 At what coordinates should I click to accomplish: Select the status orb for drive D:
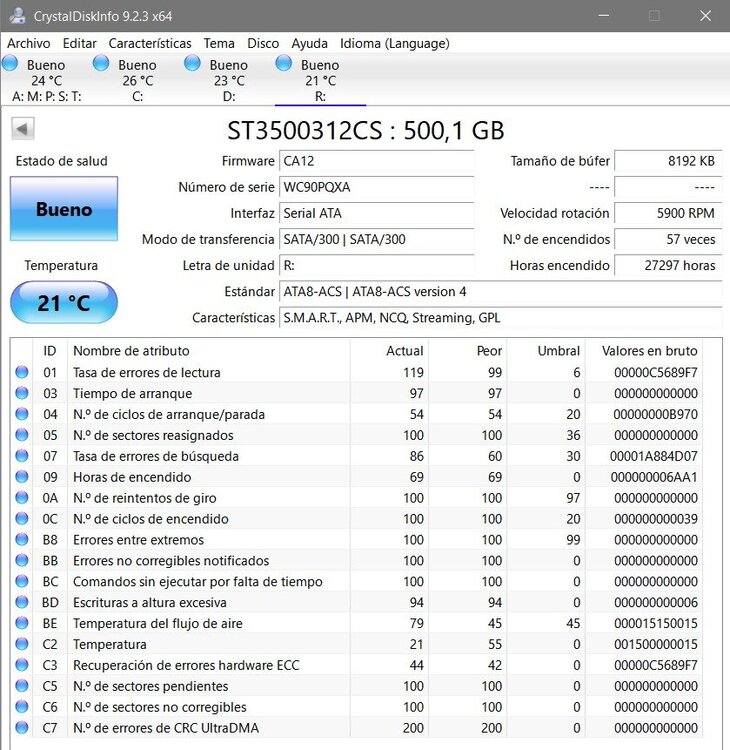(192, 63)
